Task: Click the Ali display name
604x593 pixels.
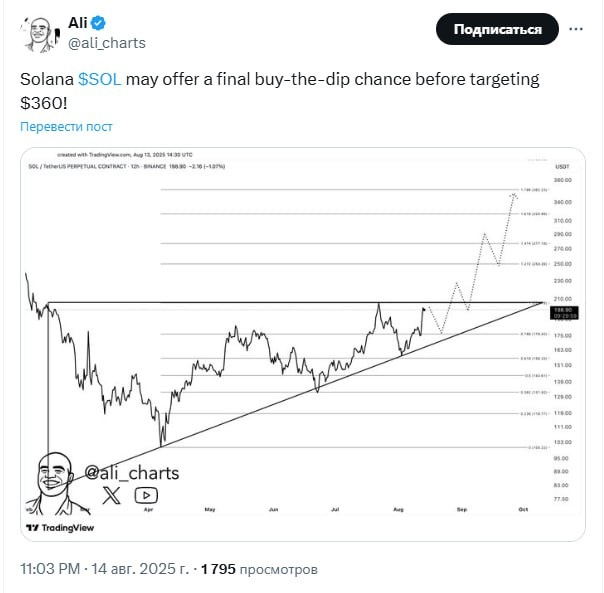Action: coord(79,23)
